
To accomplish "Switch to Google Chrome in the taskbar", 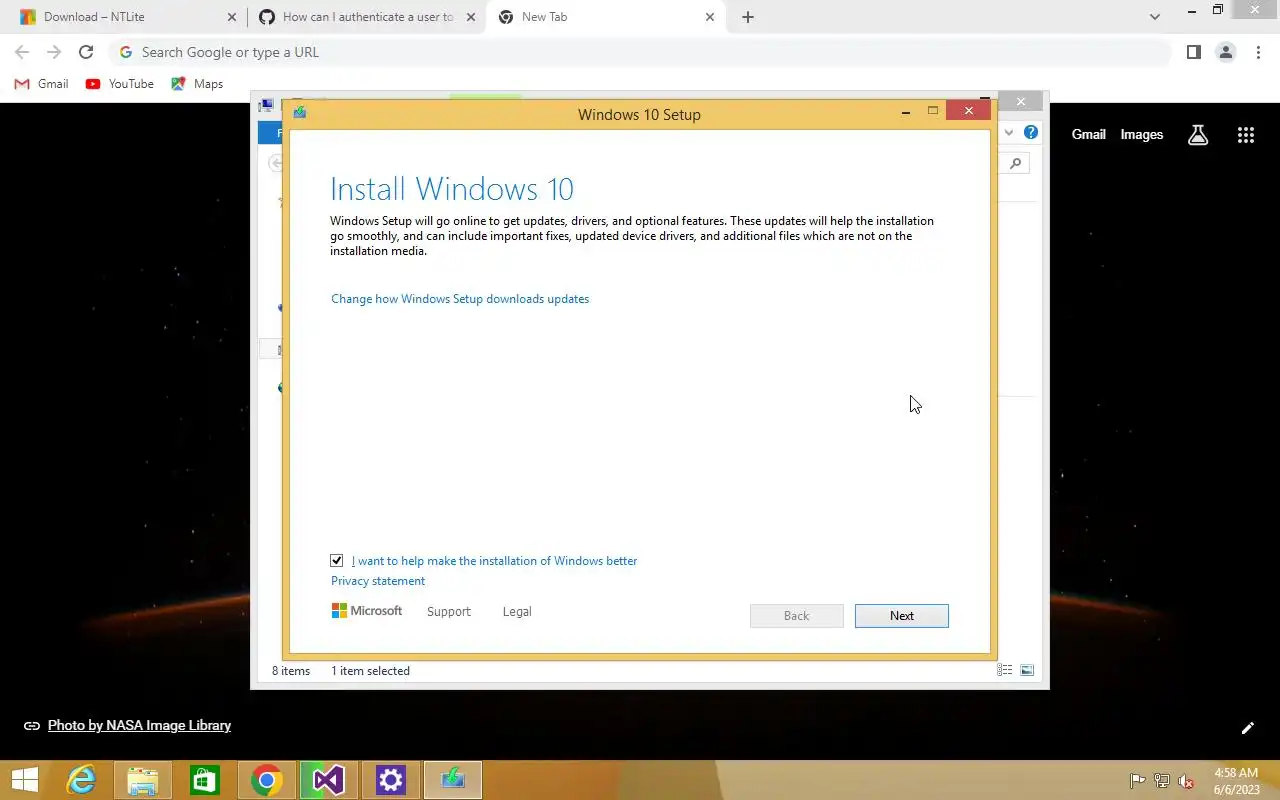I will point(266,780).
